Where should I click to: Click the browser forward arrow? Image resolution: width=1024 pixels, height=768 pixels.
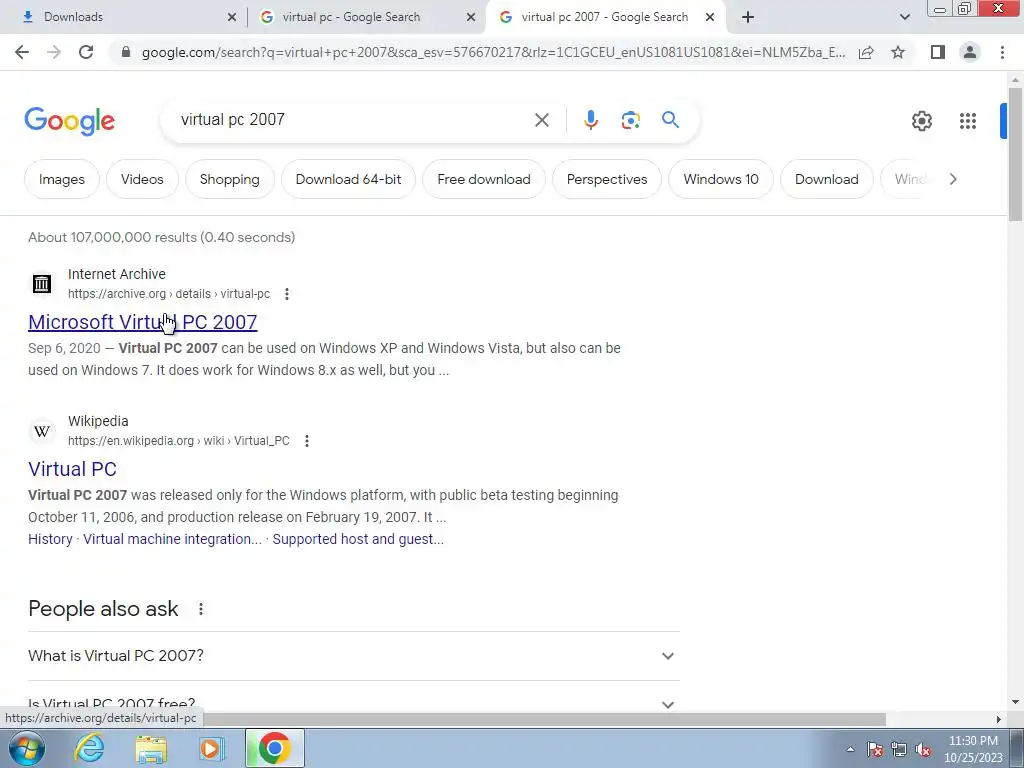point(54,52)
